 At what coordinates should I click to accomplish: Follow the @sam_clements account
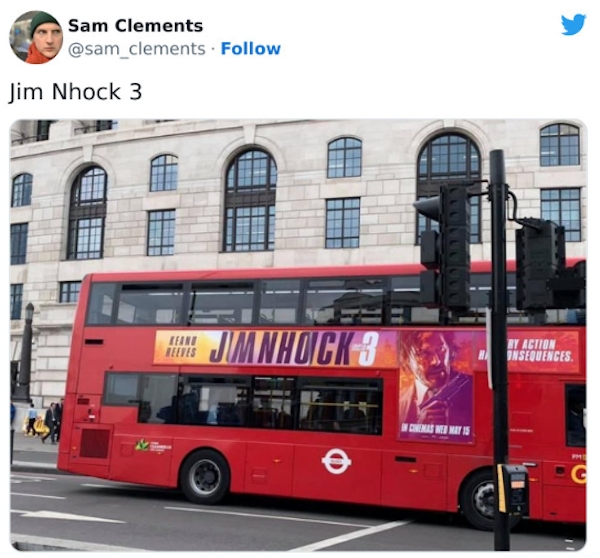tap(251, 49)
